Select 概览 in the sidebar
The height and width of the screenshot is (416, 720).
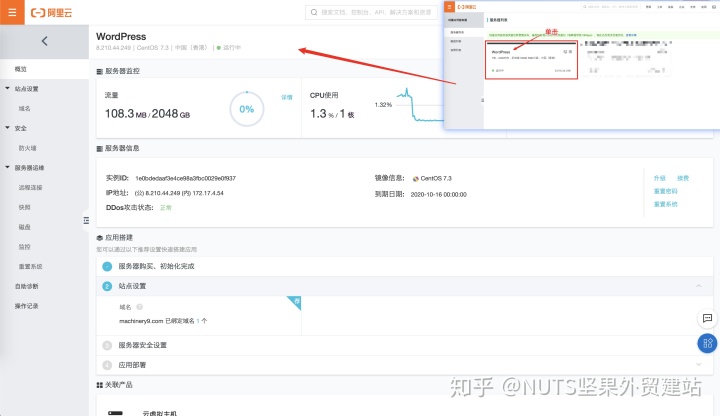[x=21, y=69]
